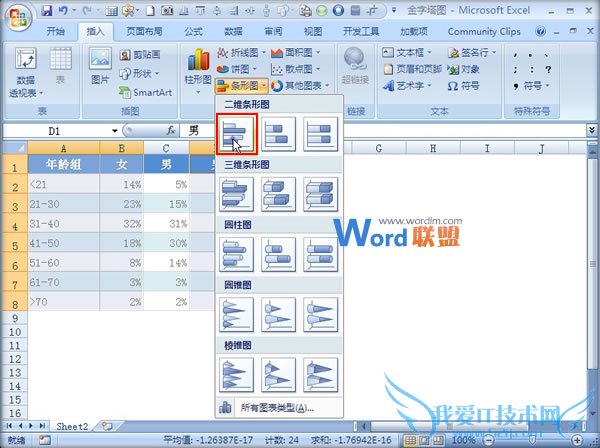Open 页眉和页脚 header and footer
The width and height of the screenshot is (600, 448).
coord(412,69)
